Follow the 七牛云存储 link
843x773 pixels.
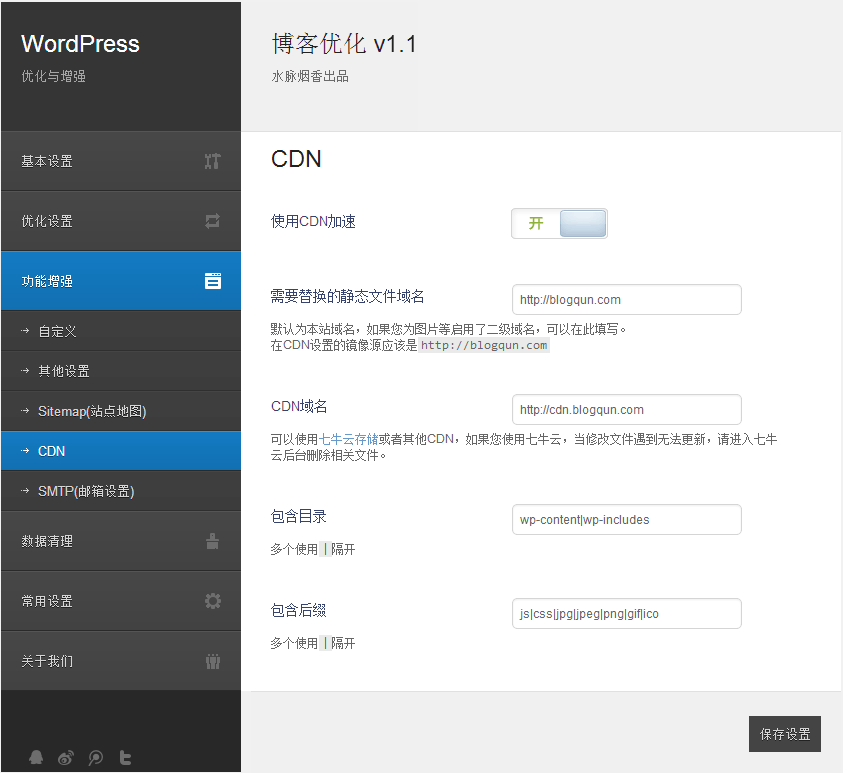click(x=348, y=439)
